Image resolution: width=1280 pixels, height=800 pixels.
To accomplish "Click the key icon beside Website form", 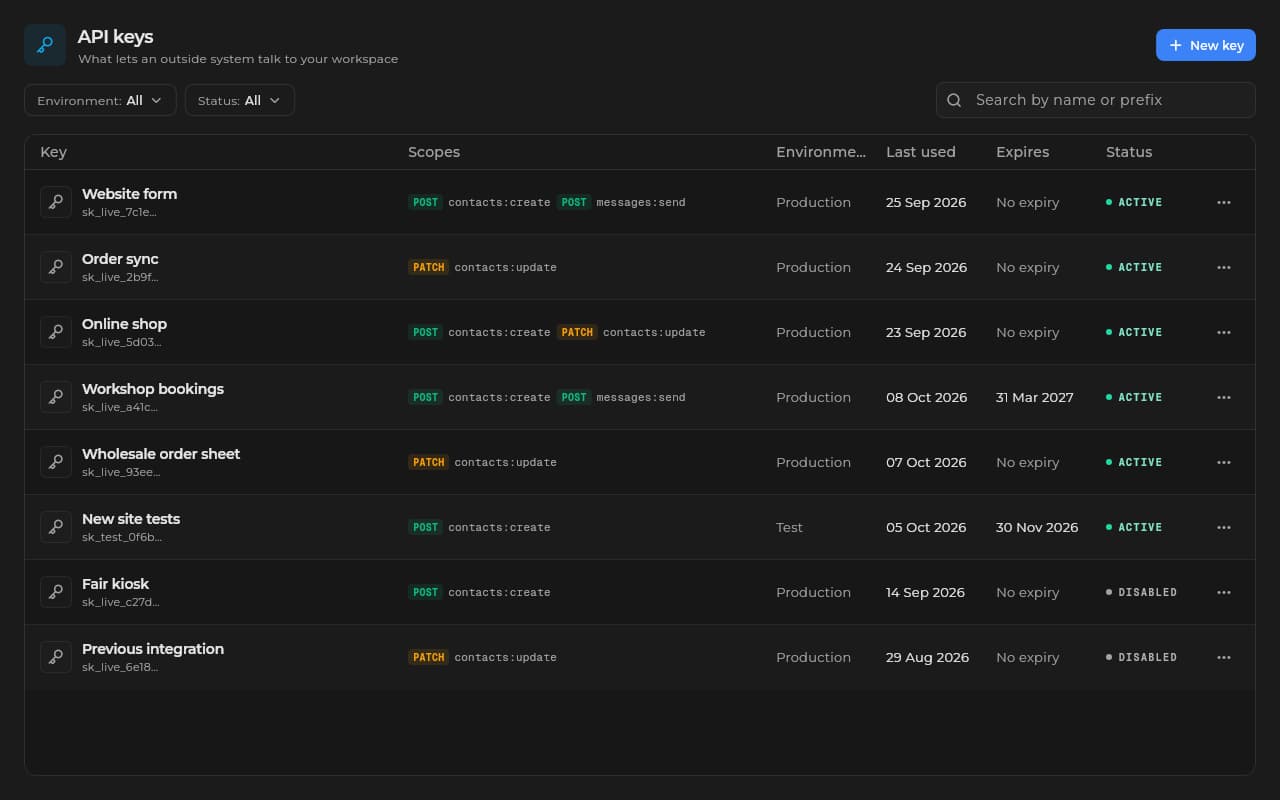I will point(56,202).
